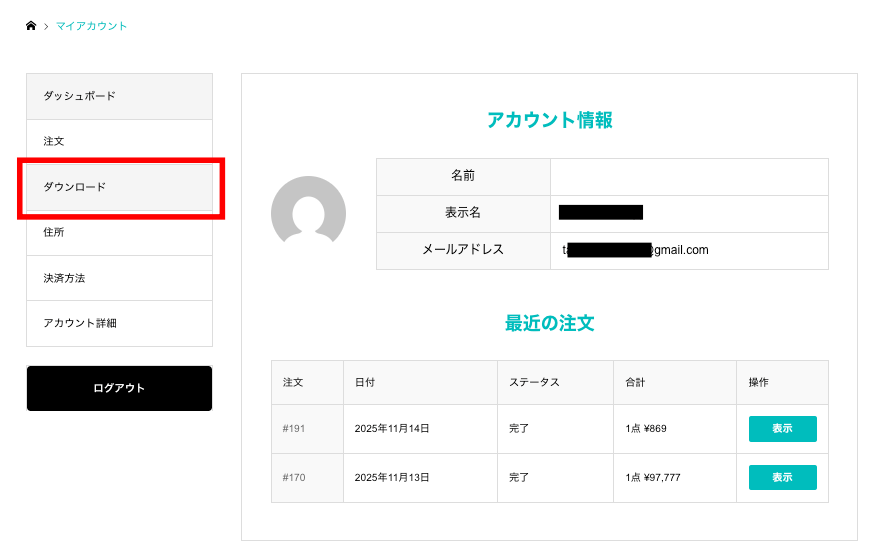Click 表示 button for order #170
875x554 pixels.
tap(782, 478)
